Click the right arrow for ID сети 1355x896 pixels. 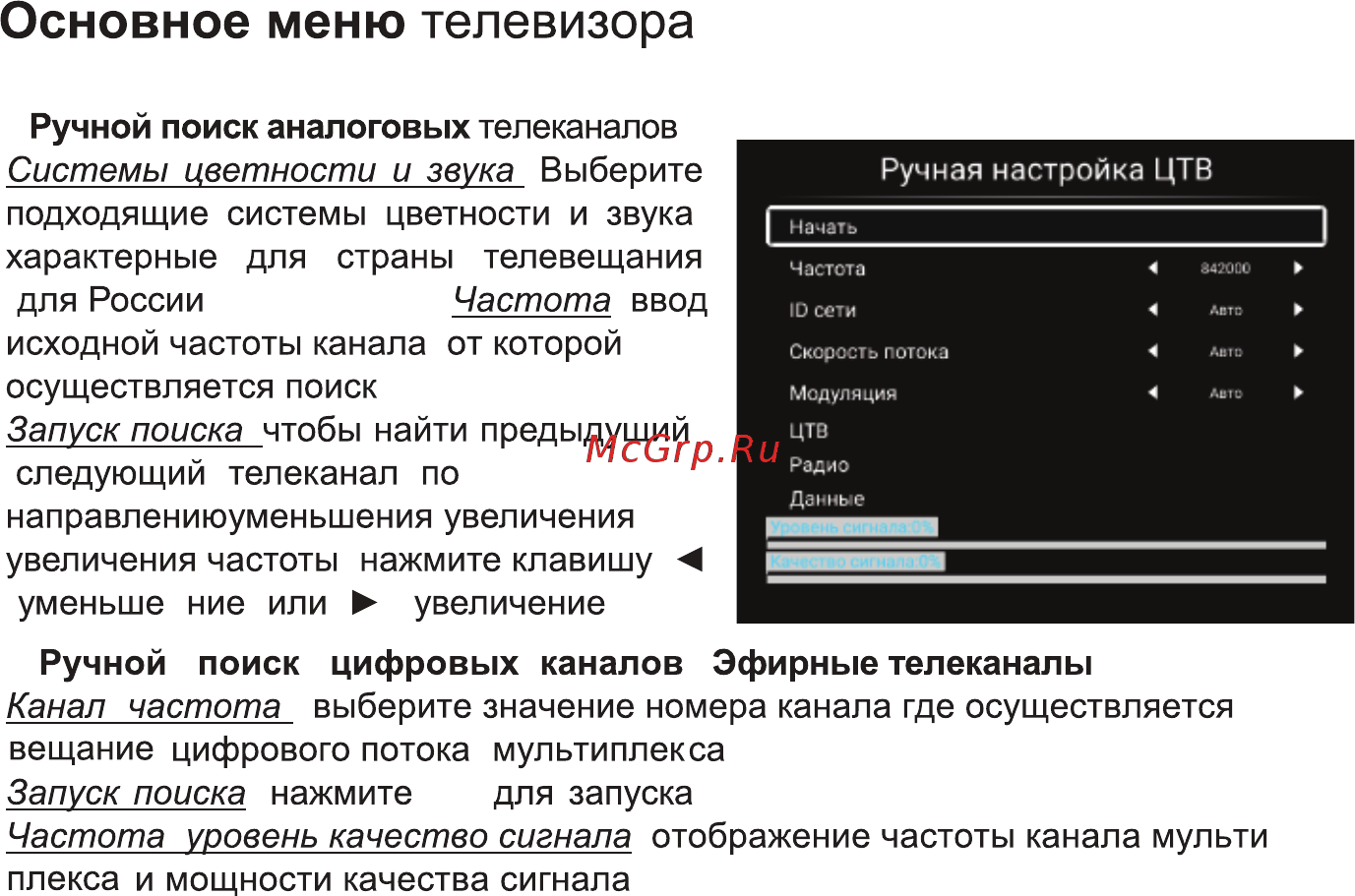pyautogui.click(x=1298, y=309)
